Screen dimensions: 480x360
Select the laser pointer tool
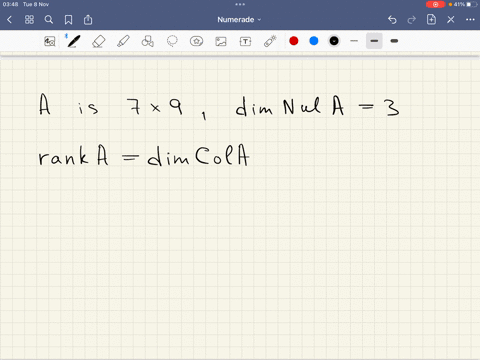pyautogui.click(x=270, y=41)
